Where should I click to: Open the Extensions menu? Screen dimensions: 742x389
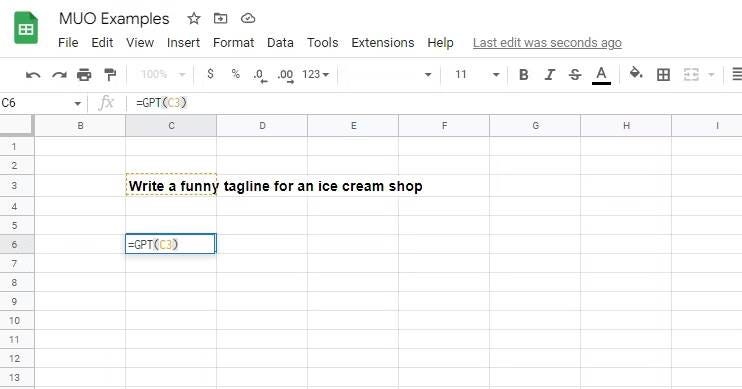(x=382, y=43)
